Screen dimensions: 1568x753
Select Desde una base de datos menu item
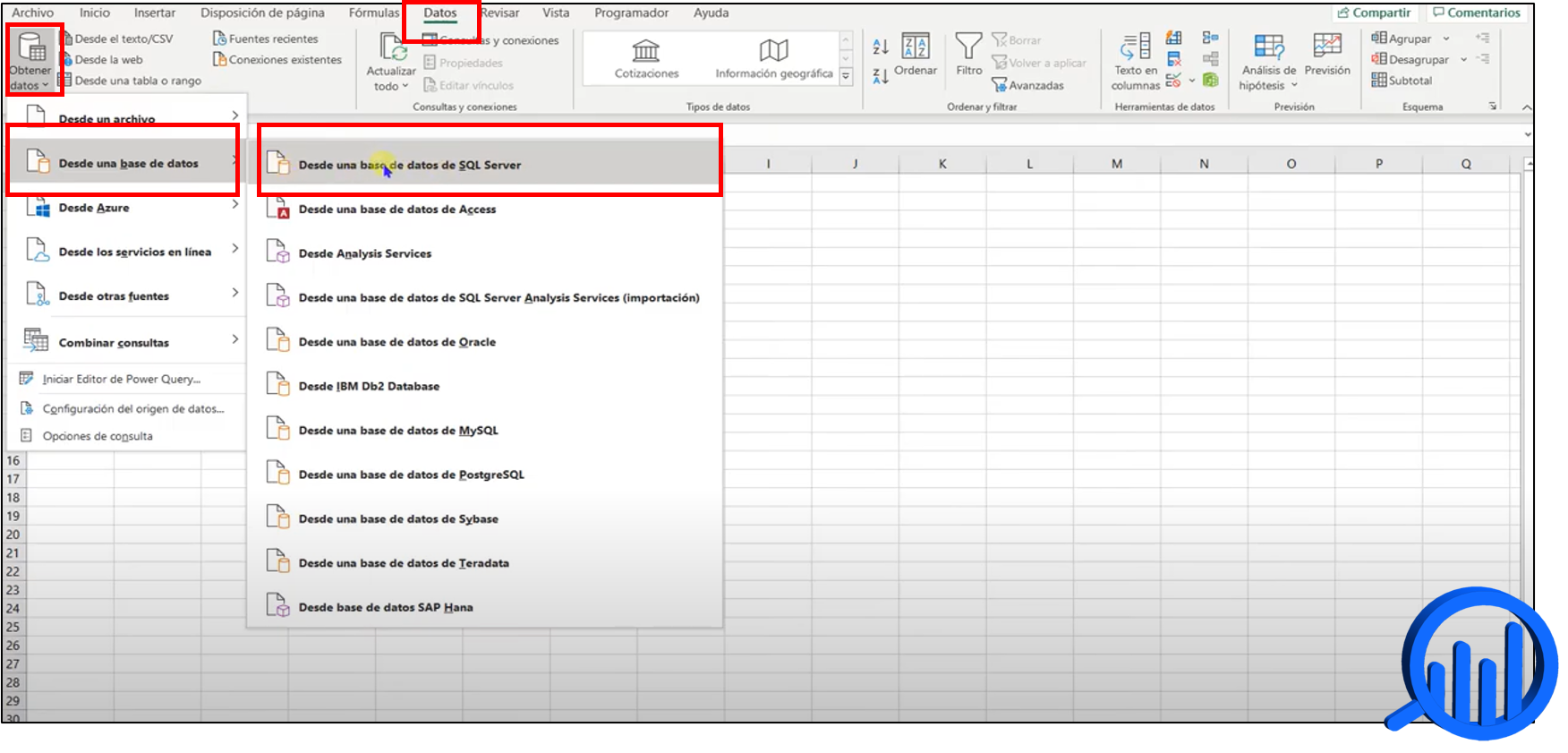point(126,163)
